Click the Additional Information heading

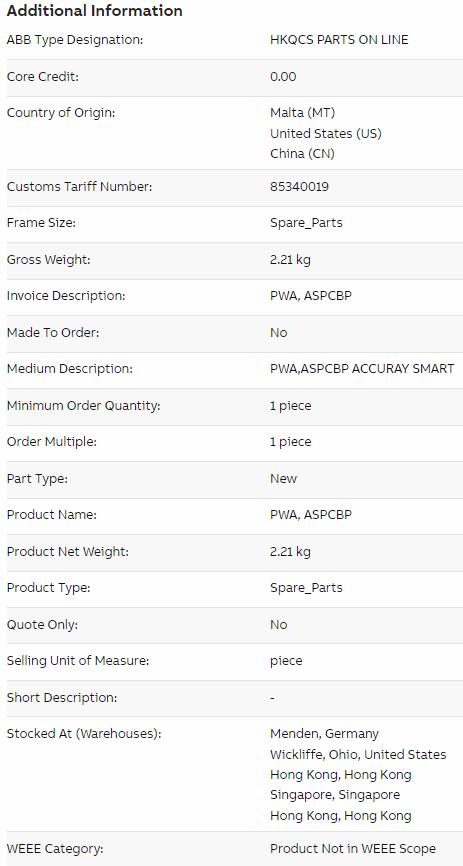pyautogui.click(x=94, y=11)
